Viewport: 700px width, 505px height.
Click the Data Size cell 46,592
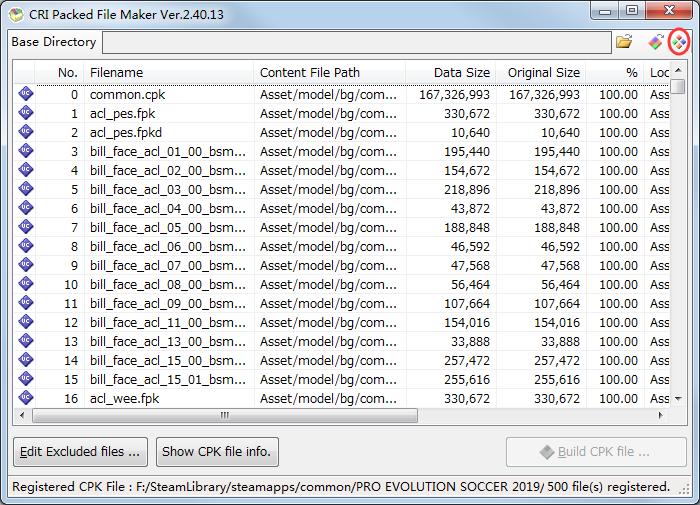click(x=470, y=246)
